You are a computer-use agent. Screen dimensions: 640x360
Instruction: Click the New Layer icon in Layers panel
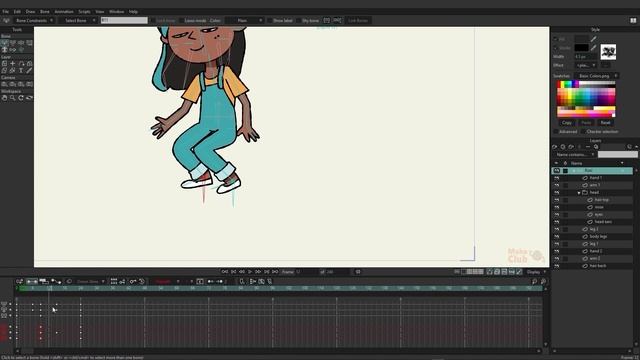coord(554,147)
